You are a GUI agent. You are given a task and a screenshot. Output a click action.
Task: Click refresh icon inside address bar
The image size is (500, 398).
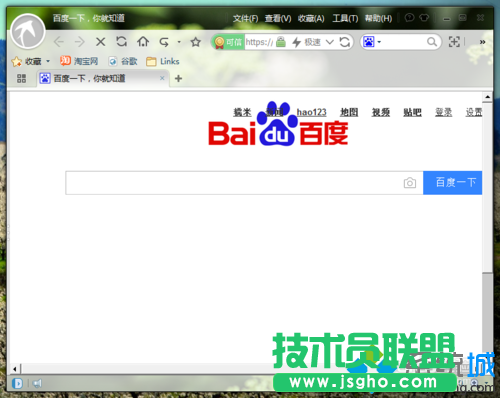pos(345,42)
